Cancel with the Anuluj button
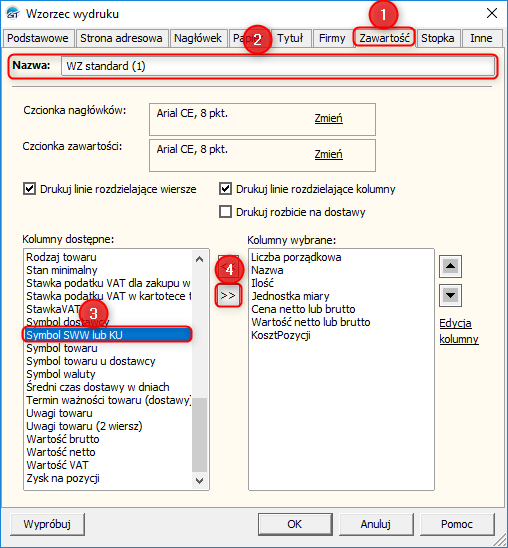 [x=376, y=524]
